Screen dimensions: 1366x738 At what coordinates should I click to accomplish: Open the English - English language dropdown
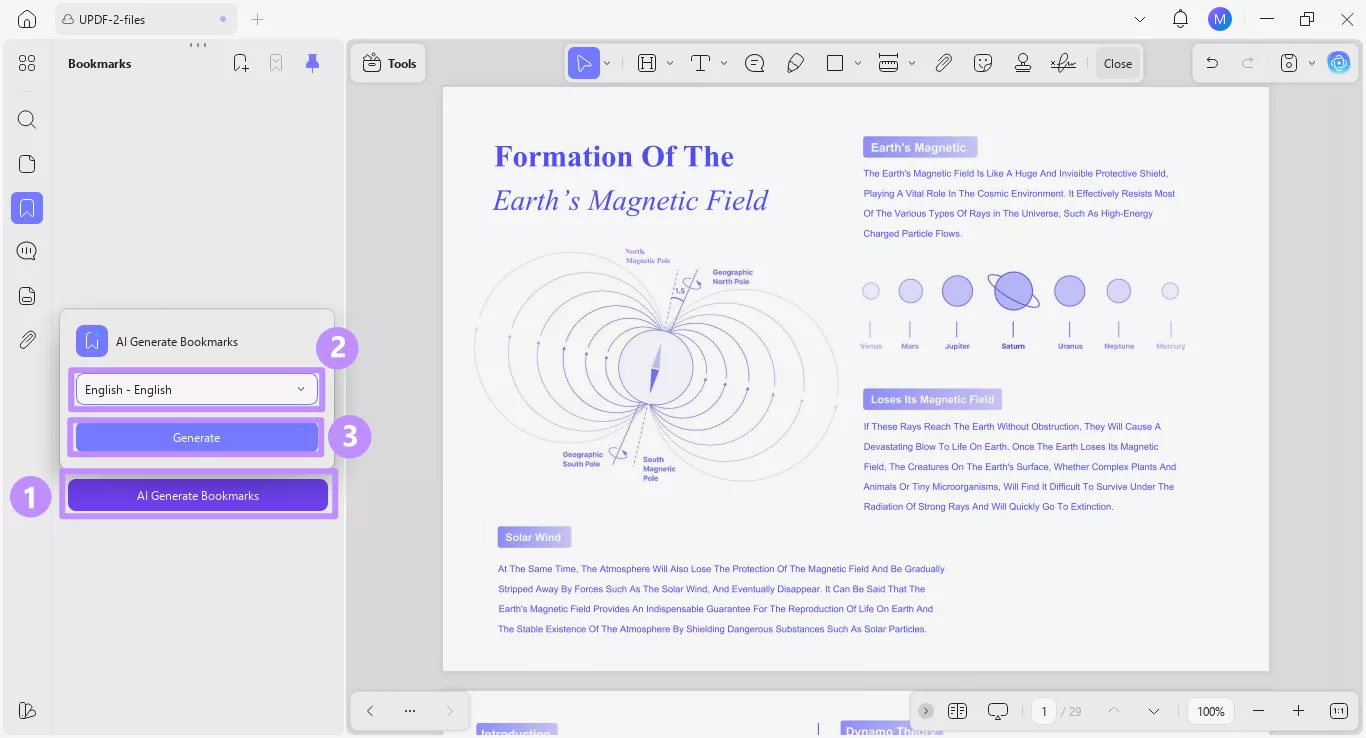pos(197,389)
